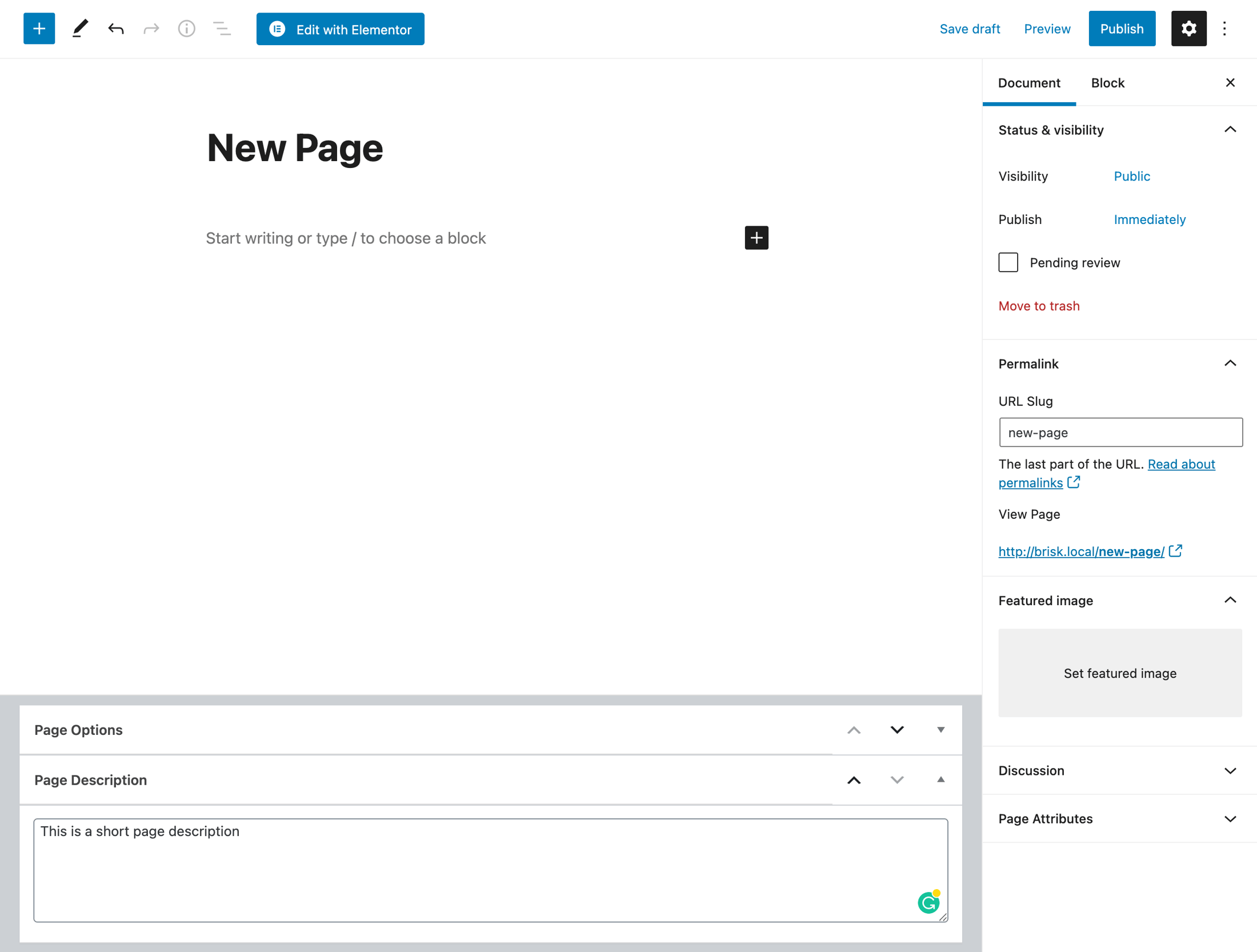Click the Redo arrow
Viewport: 1257px width, 952px height.
point(151,29)
